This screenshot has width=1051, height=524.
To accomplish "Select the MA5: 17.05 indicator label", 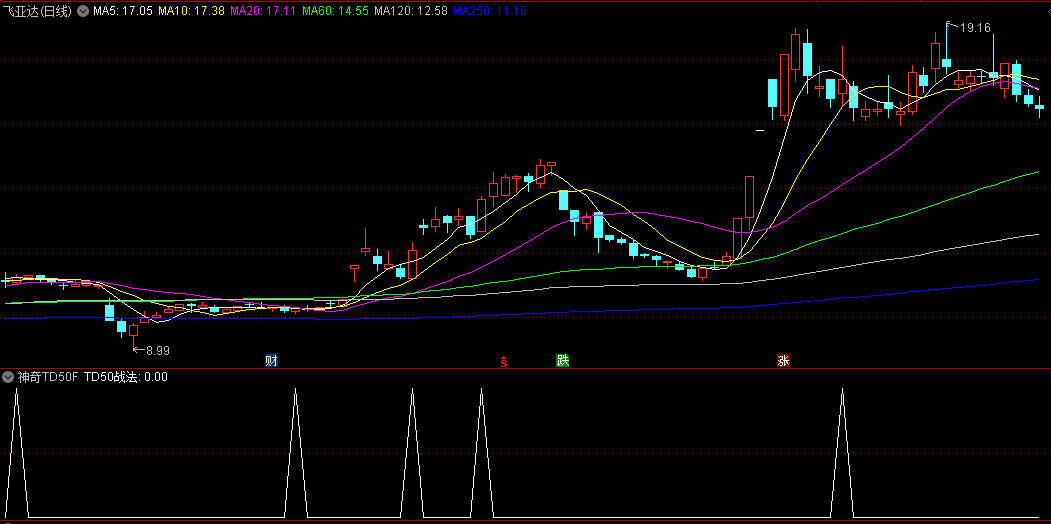I will (x=123, y=11).
